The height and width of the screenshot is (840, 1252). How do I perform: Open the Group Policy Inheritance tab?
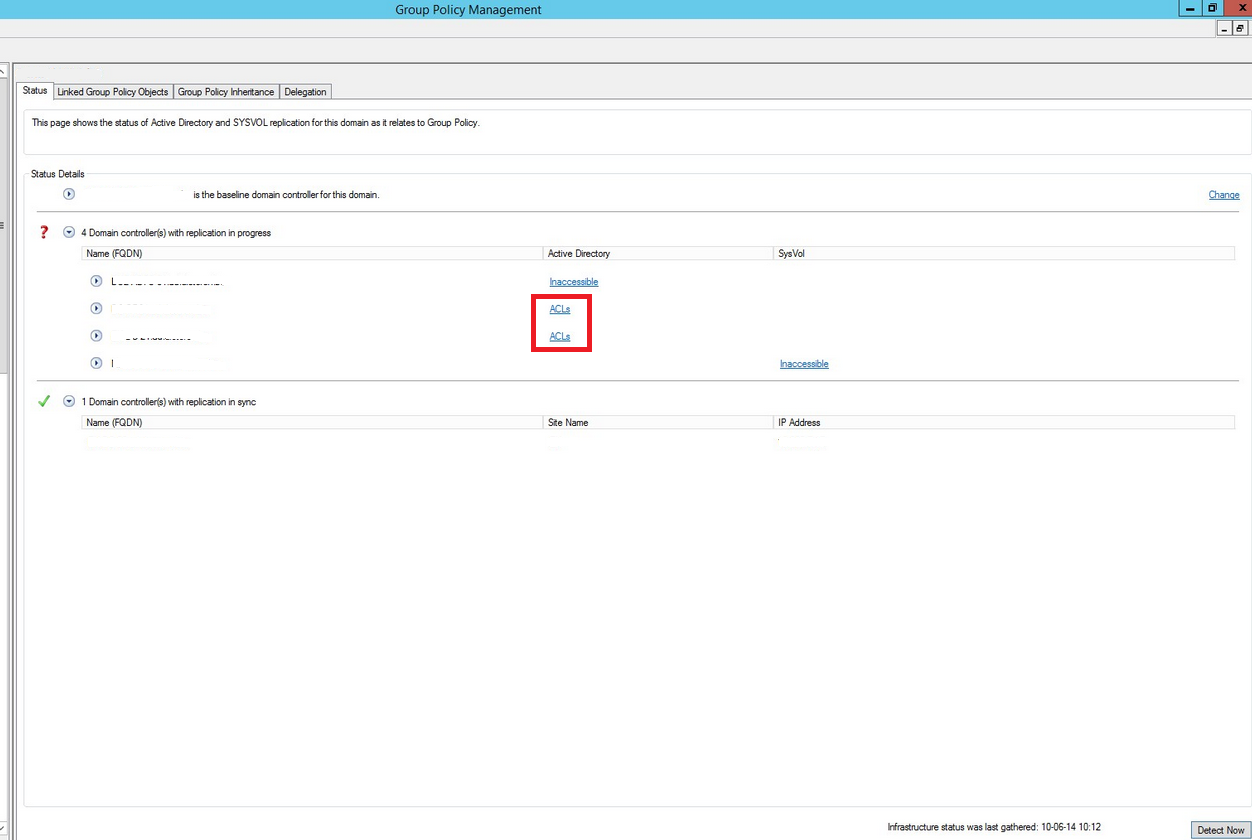coord(226,91)
